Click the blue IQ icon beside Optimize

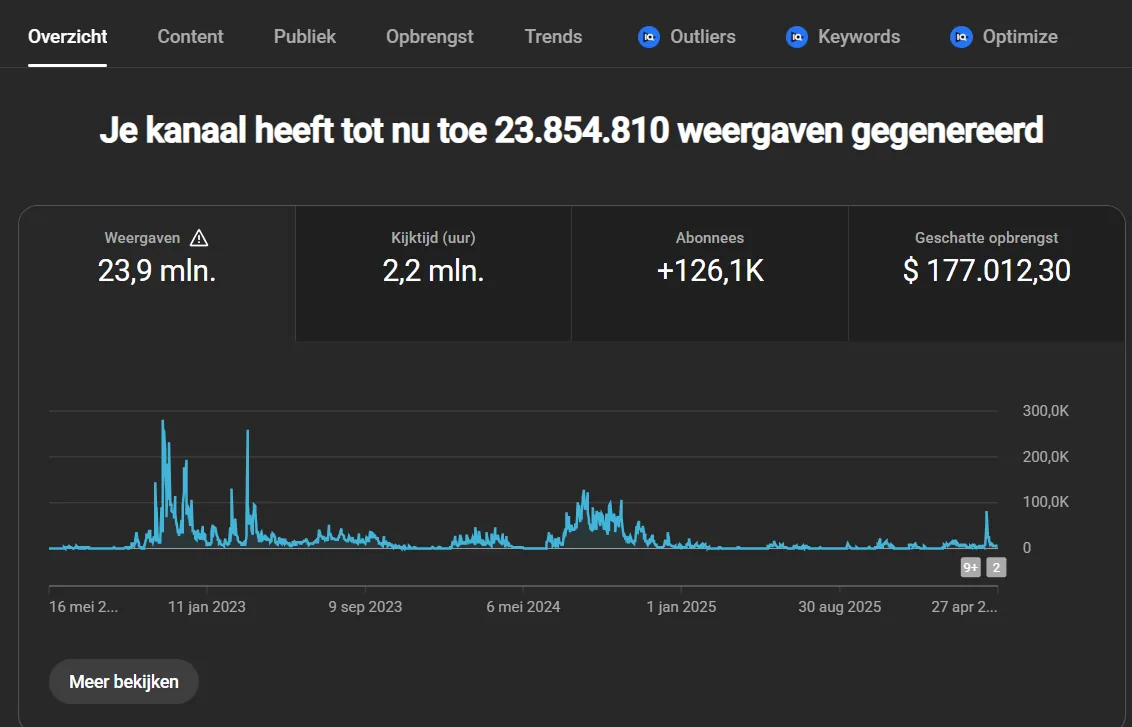click(x=961, y=37)
